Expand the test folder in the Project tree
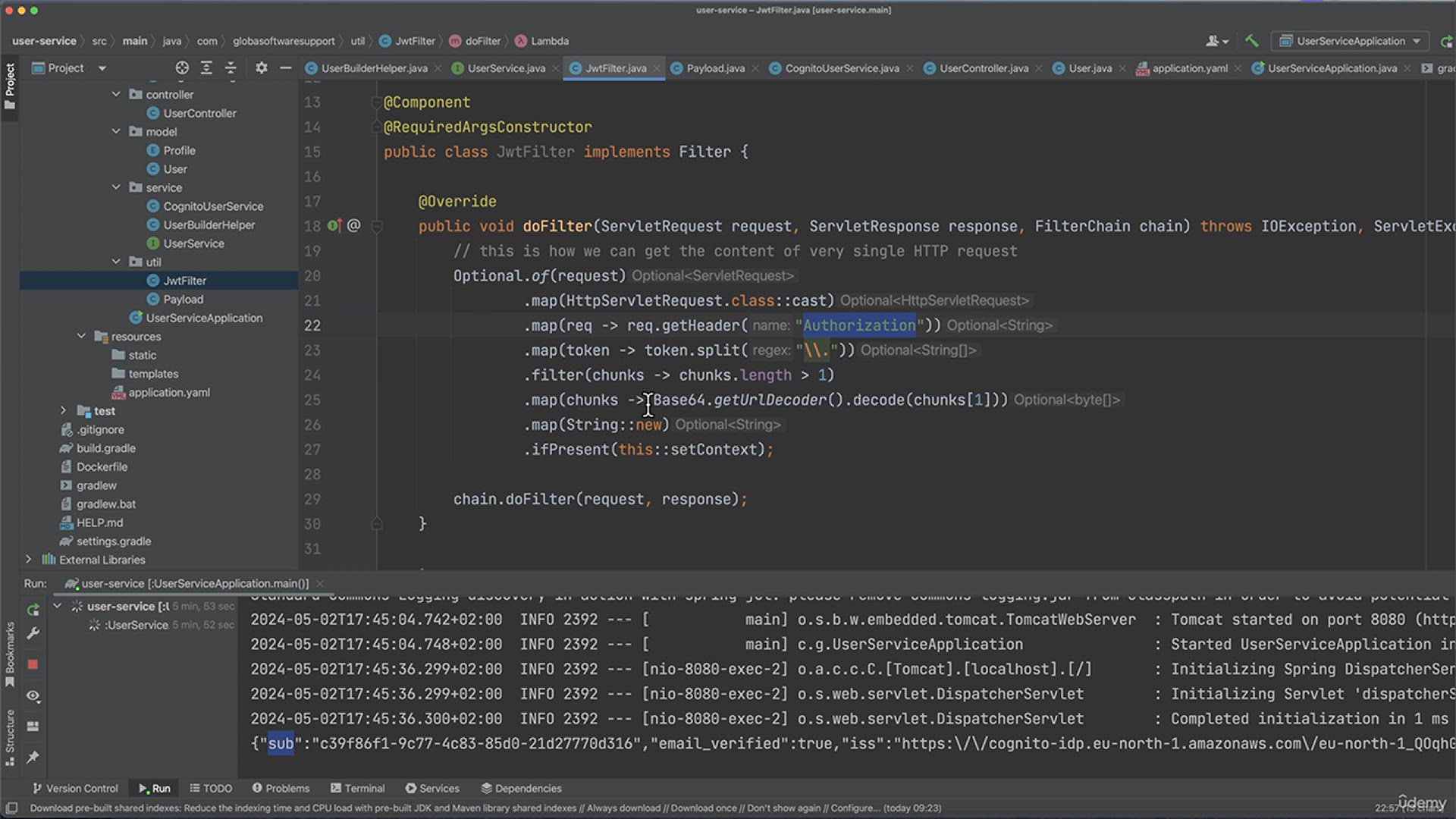The width and height of the screenshot is (1456, 819). (x=63, y=410)
